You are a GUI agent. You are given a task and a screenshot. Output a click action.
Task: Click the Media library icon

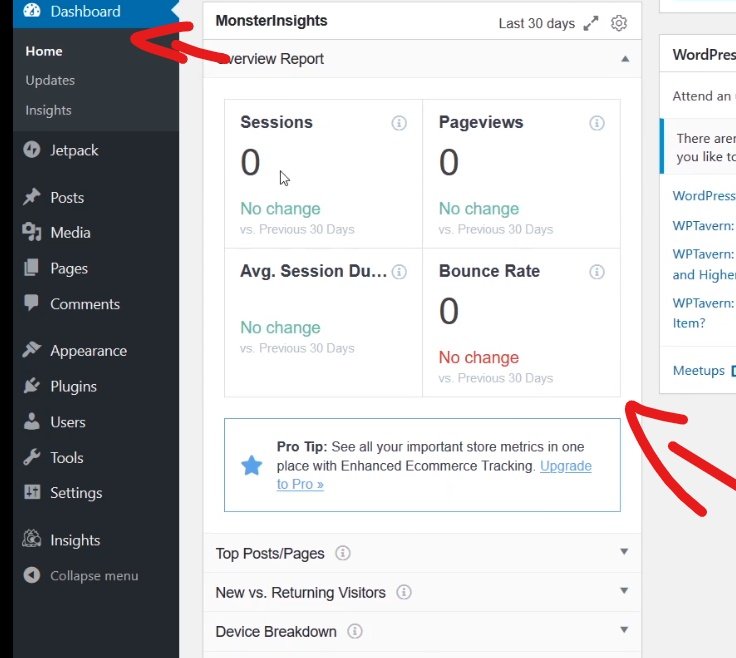32,232
